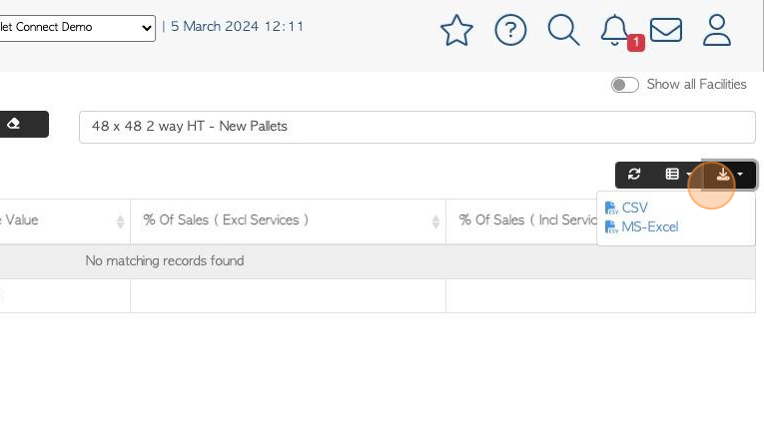
Task: Click the export download icon
Action: [723, 174]
